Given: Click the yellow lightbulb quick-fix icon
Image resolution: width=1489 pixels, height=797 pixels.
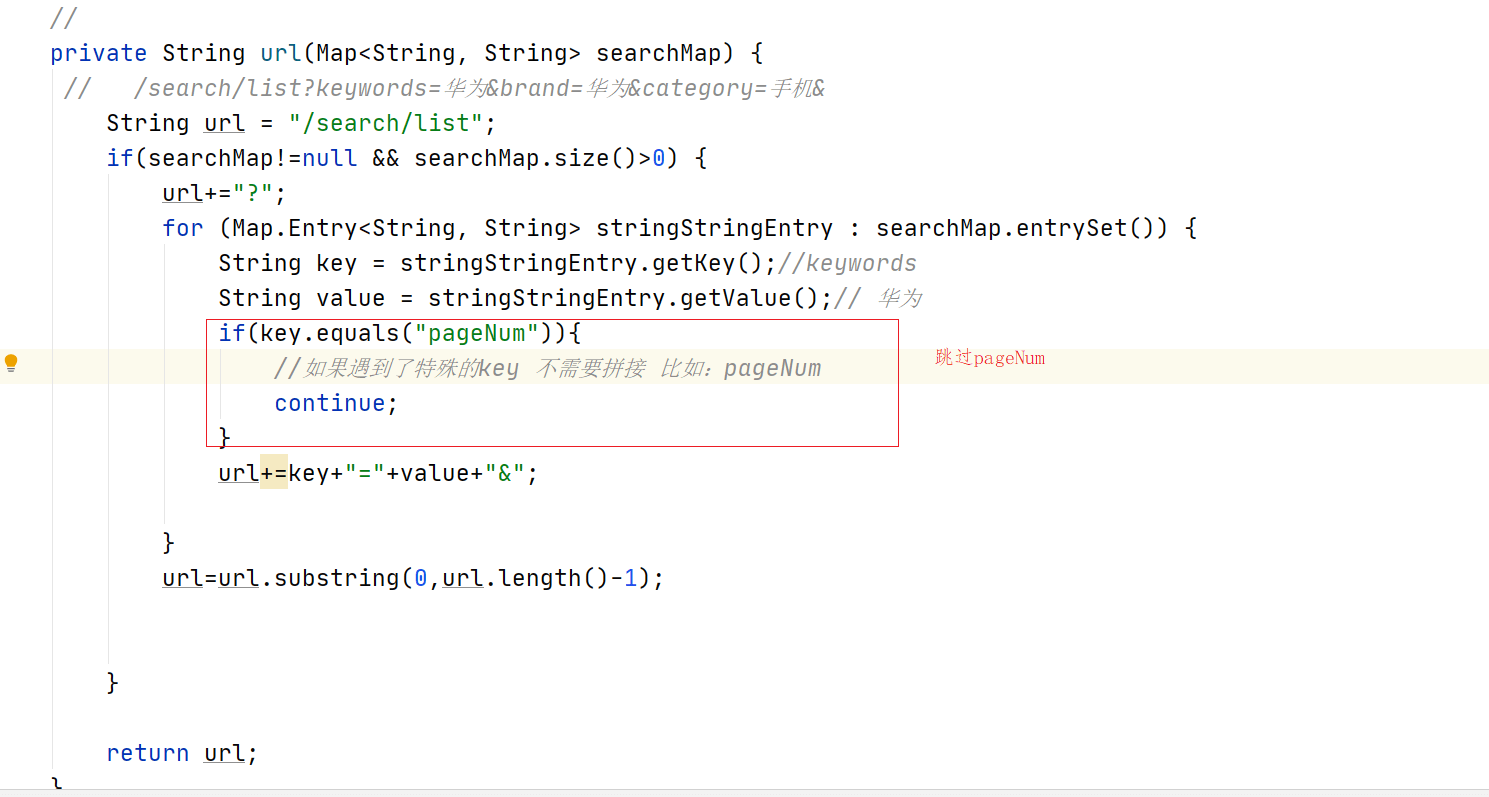Looking at the screenshot, I should [11, 363].
